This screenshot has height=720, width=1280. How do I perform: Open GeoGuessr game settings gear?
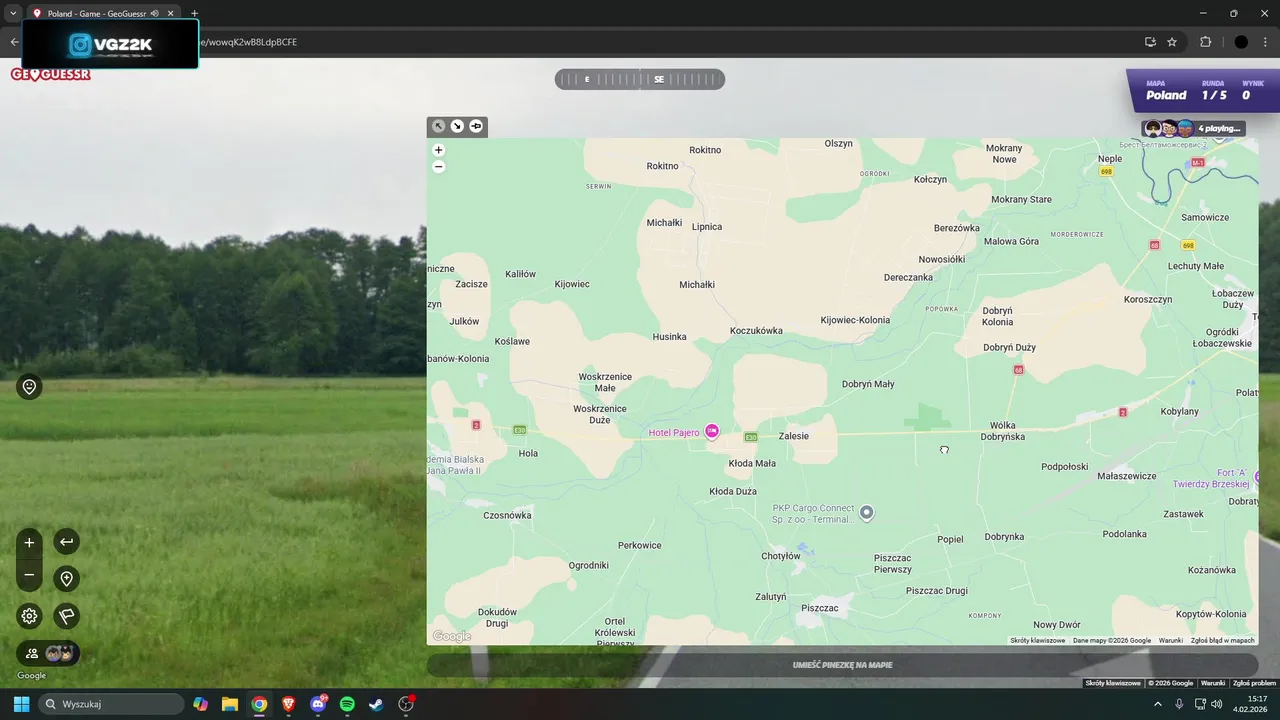click(x=29, y=616)
